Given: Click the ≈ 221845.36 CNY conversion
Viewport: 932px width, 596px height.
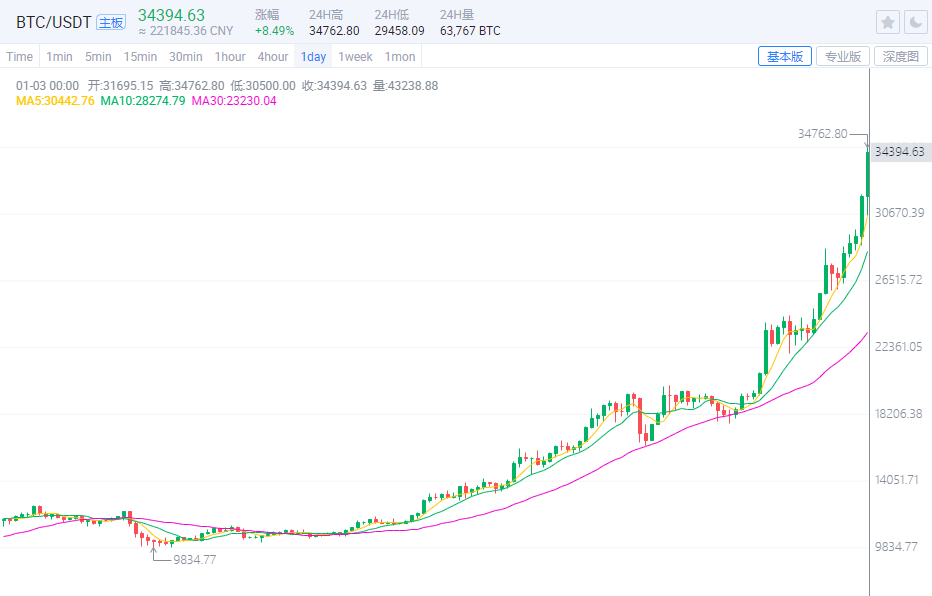Looking at the screenshot, I should point(185,31).
